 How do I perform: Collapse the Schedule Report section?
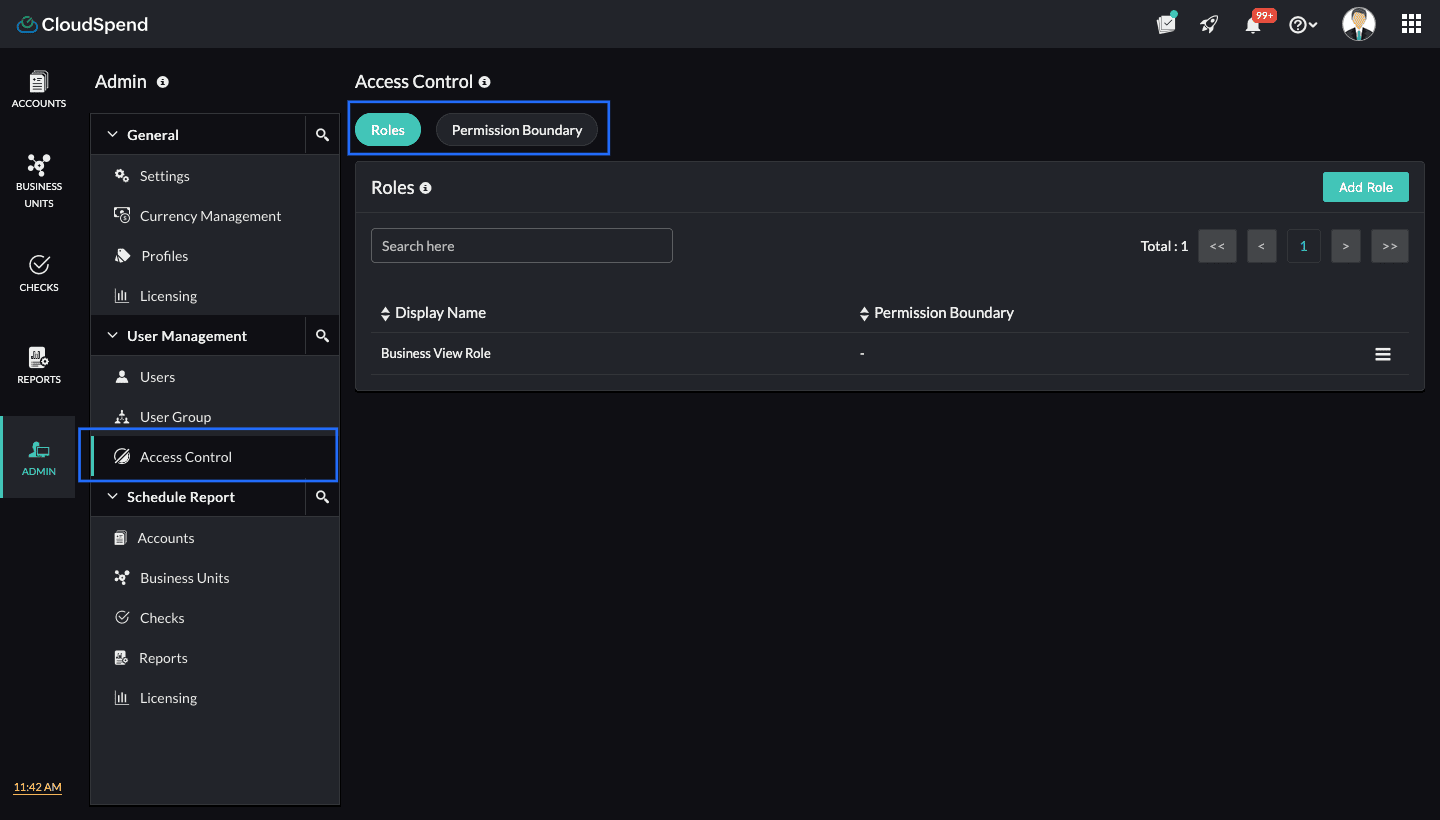[x=113, y=497]
